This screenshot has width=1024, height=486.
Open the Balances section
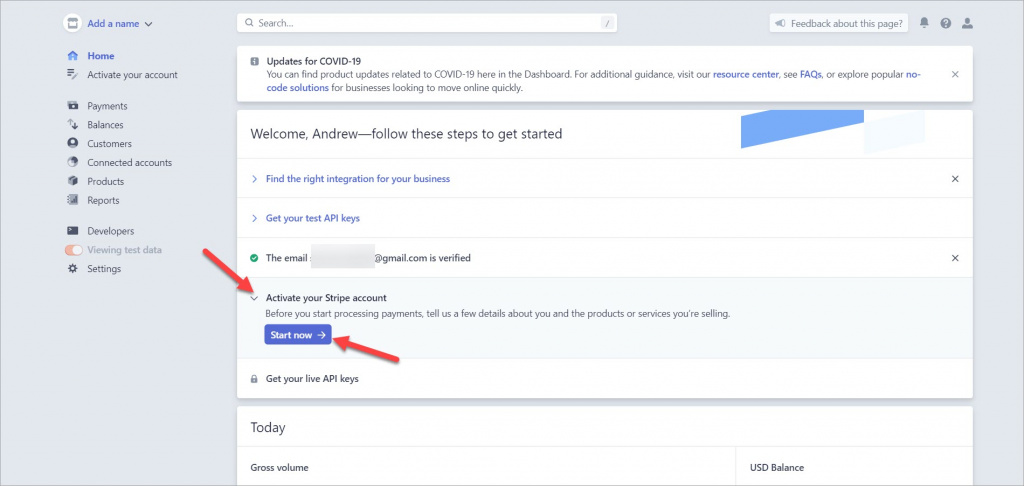click(x=105, y=125)
